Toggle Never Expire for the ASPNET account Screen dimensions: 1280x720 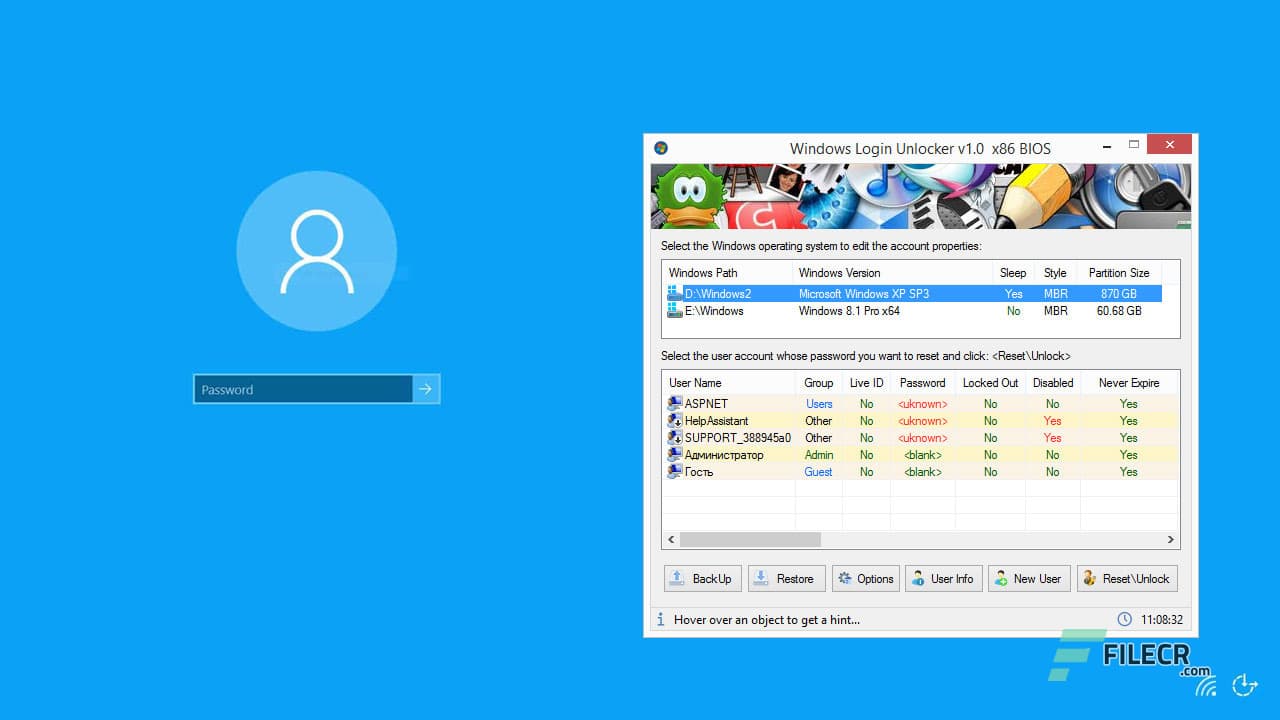click(x=1128, y=403)
